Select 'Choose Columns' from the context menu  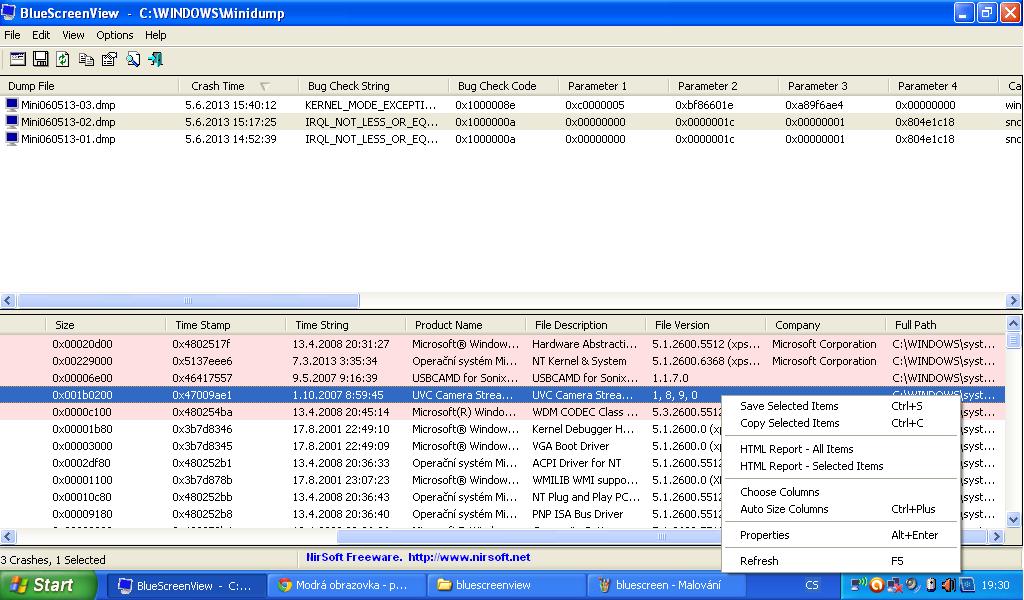click(x=779, y=492)
